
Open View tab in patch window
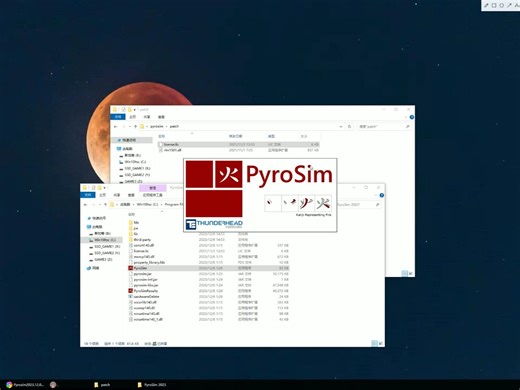click(x=161, y=117)
